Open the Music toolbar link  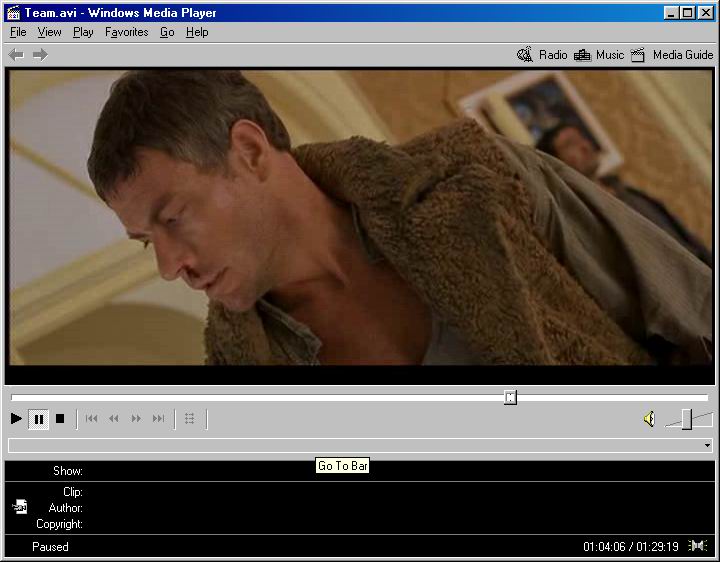point(599,55)
